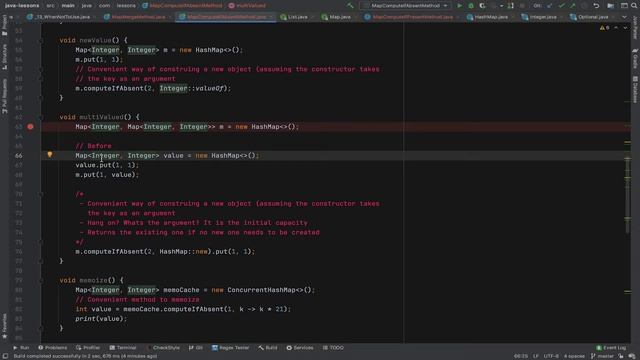Click the warnings indicator in editor corner
640x360 pixels.
[x=604, y=28]
